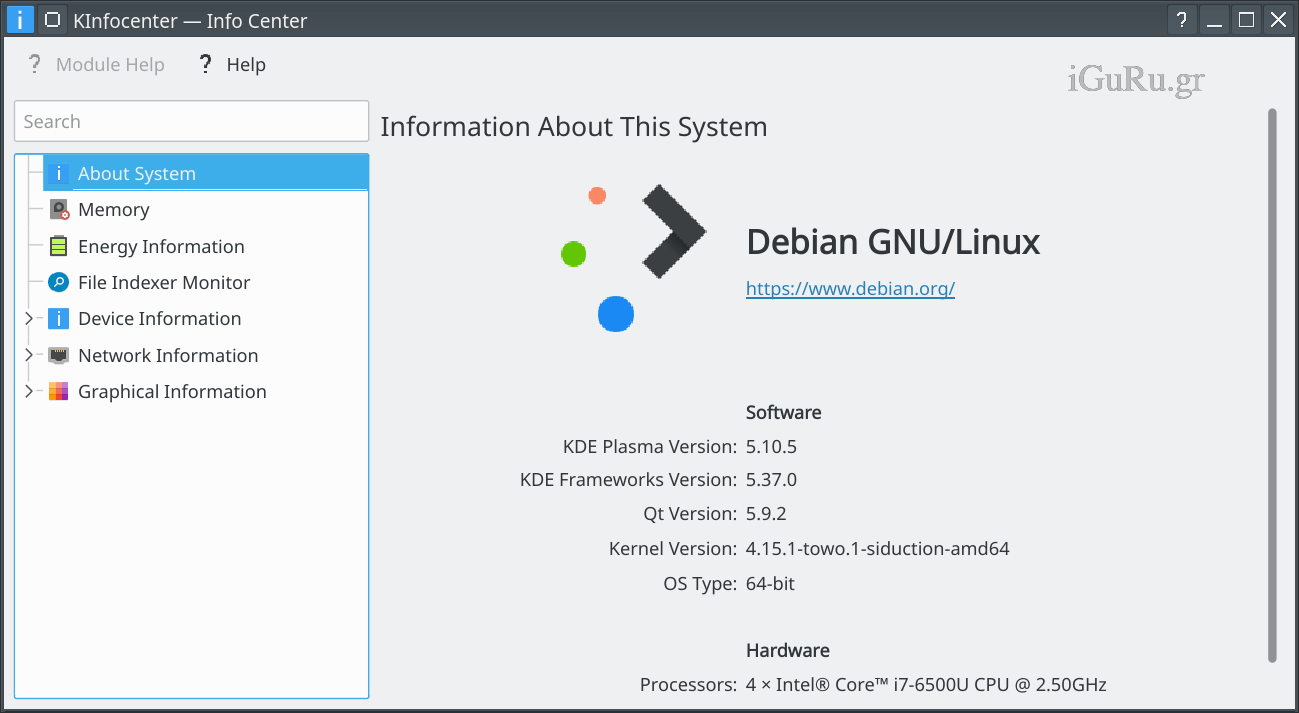Viewport: 1299px width, 713px height.
Task: Click the KInfocenter app icon in title bar
Action: click(x=20, y=19)
